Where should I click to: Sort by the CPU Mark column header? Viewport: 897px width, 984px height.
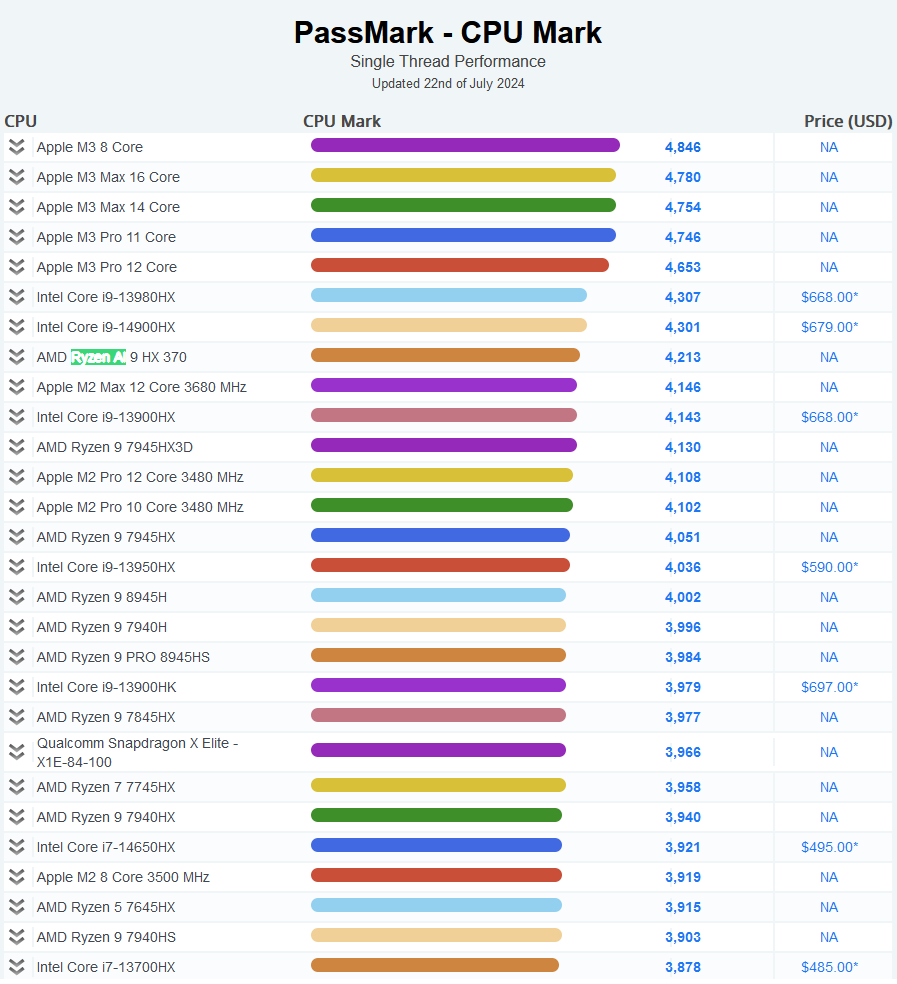[x=342, y=121]
